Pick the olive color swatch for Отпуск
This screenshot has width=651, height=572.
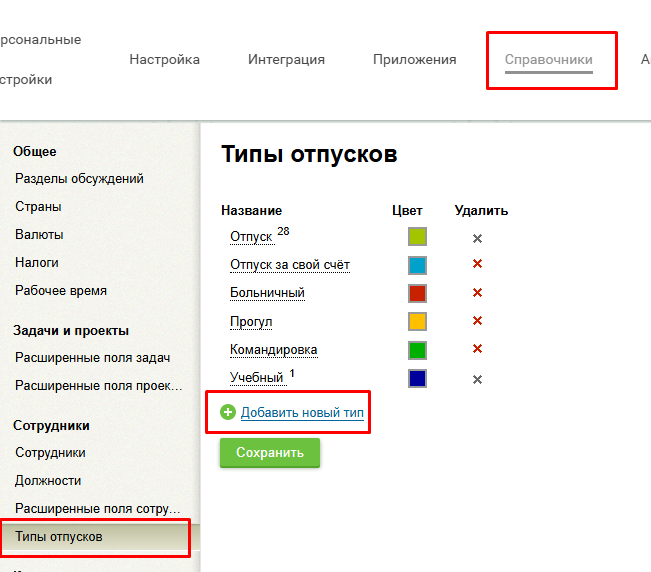pyautogui.click(x=417, y=237)
